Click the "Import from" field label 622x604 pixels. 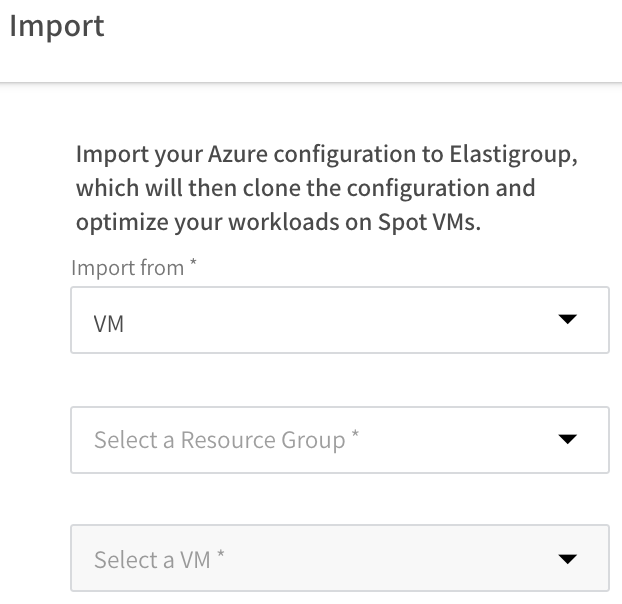click(127, 268)
